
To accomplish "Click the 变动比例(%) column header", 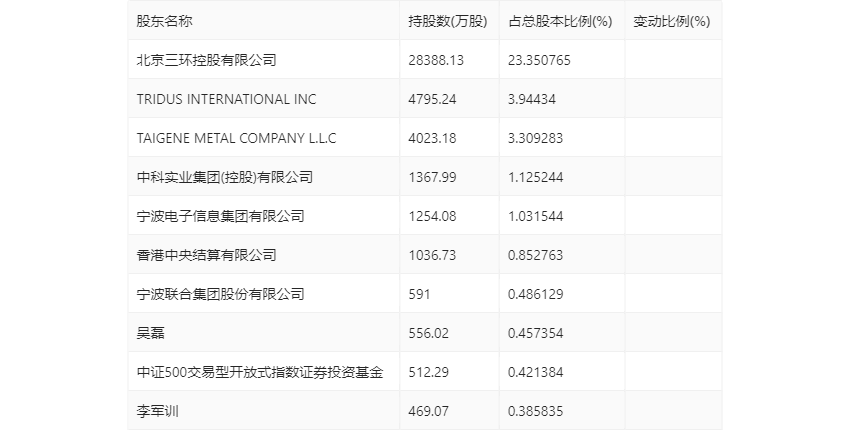I will tap(671, 21).
